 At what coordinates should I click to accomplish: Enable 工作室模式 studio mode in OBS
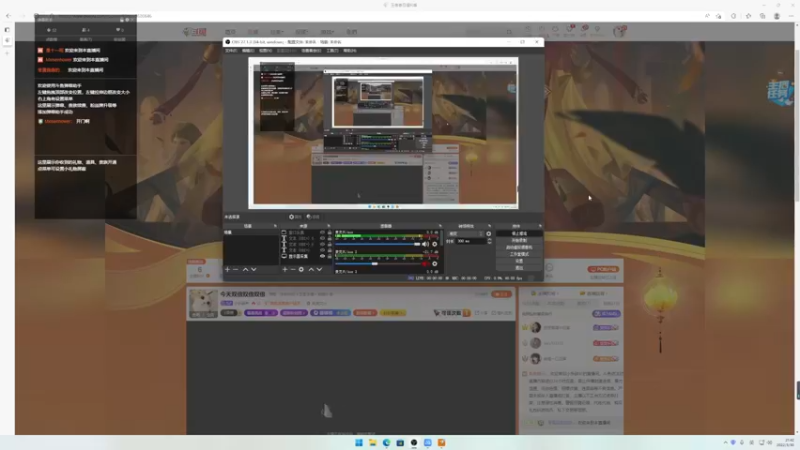click(x=519, y=254)
